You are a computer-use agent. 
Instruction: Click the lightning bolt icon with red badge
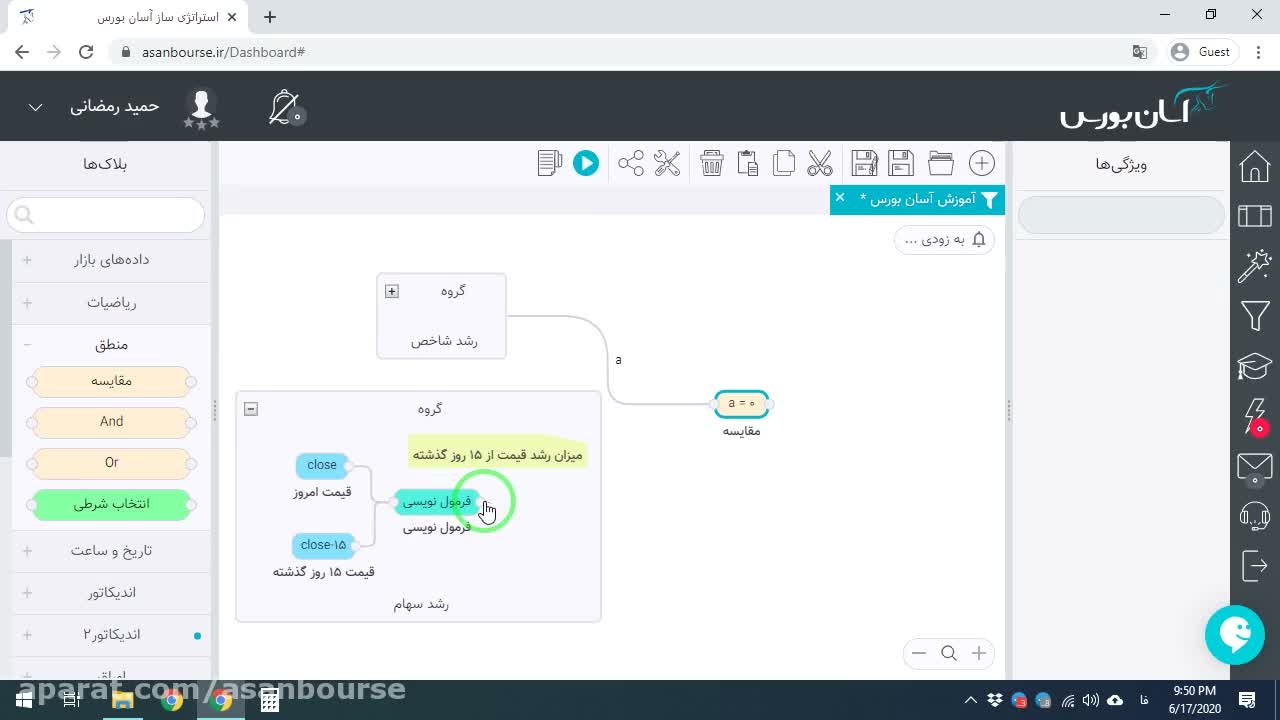point(1254,416)
